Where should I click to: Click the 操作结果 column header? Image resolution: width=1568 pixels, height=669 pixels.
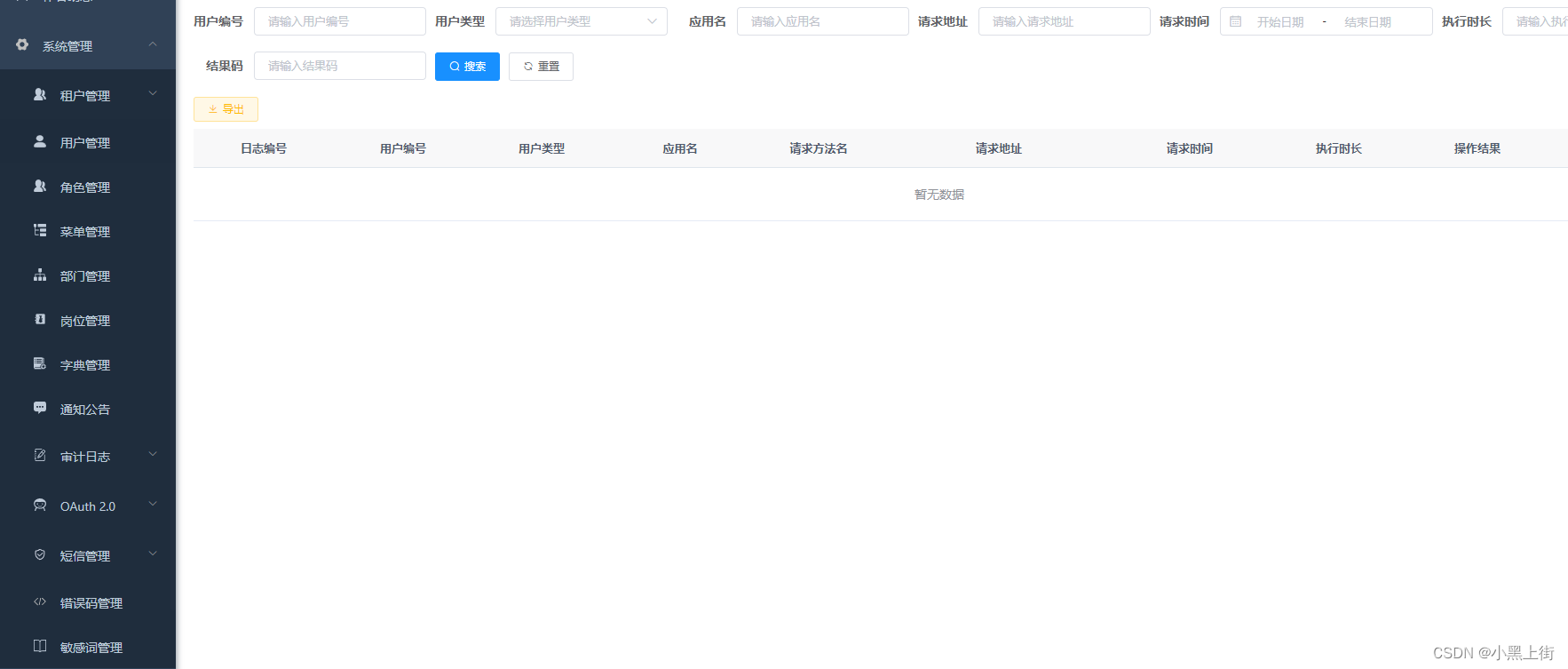tap(1477, 148)
